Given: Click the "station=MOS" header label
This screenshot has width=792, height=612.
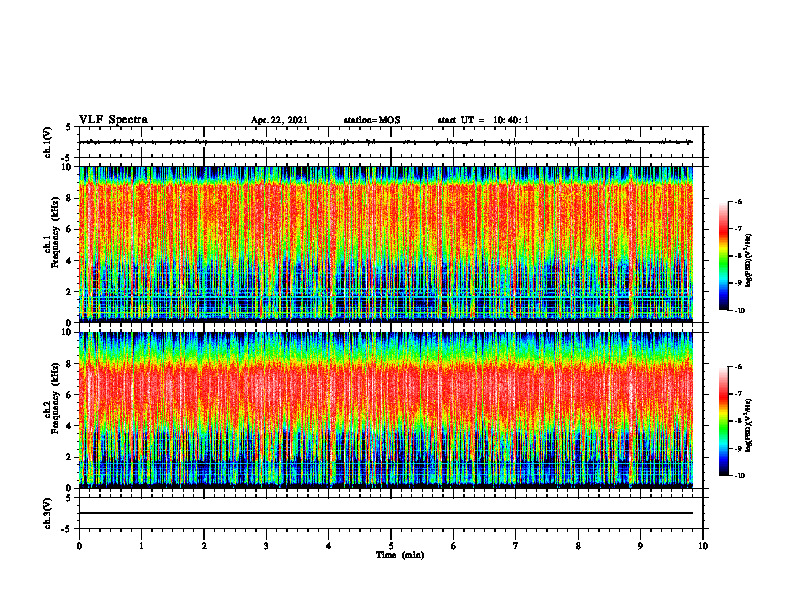Looking at the screenshot, I should pos(372,120).
